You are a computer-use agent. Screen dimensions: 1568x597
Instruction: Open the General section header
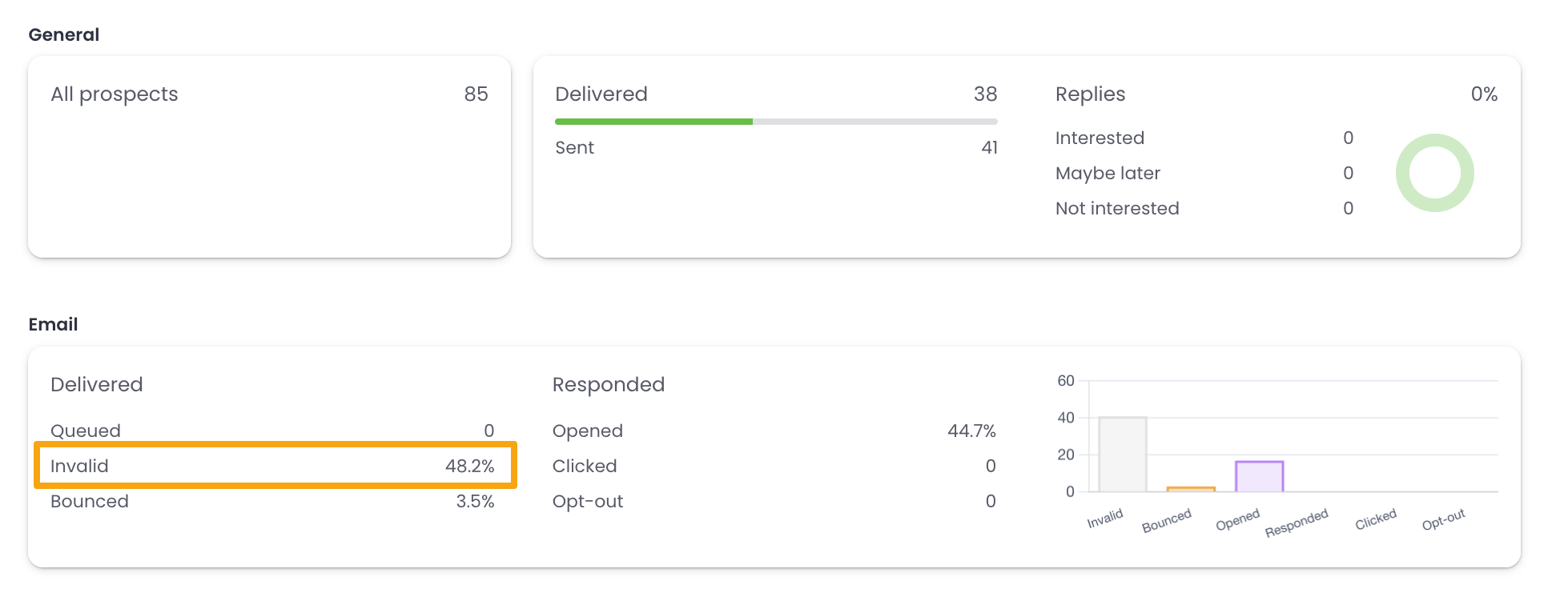pos(63,34)
